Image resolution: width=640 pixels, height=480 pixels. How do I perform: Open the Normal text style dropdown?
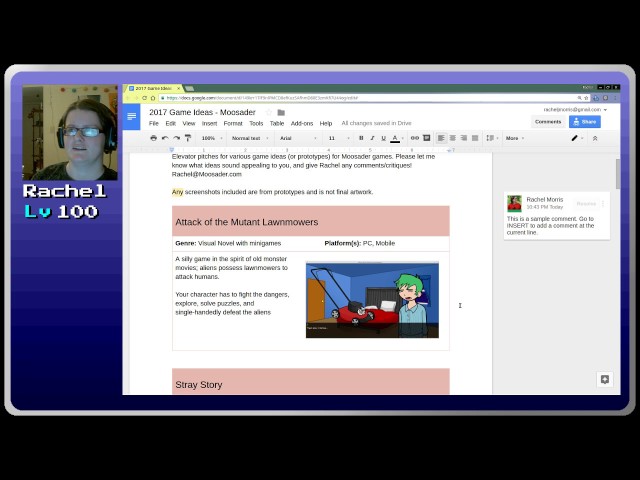pyautogui.click(x=250, y=138)
